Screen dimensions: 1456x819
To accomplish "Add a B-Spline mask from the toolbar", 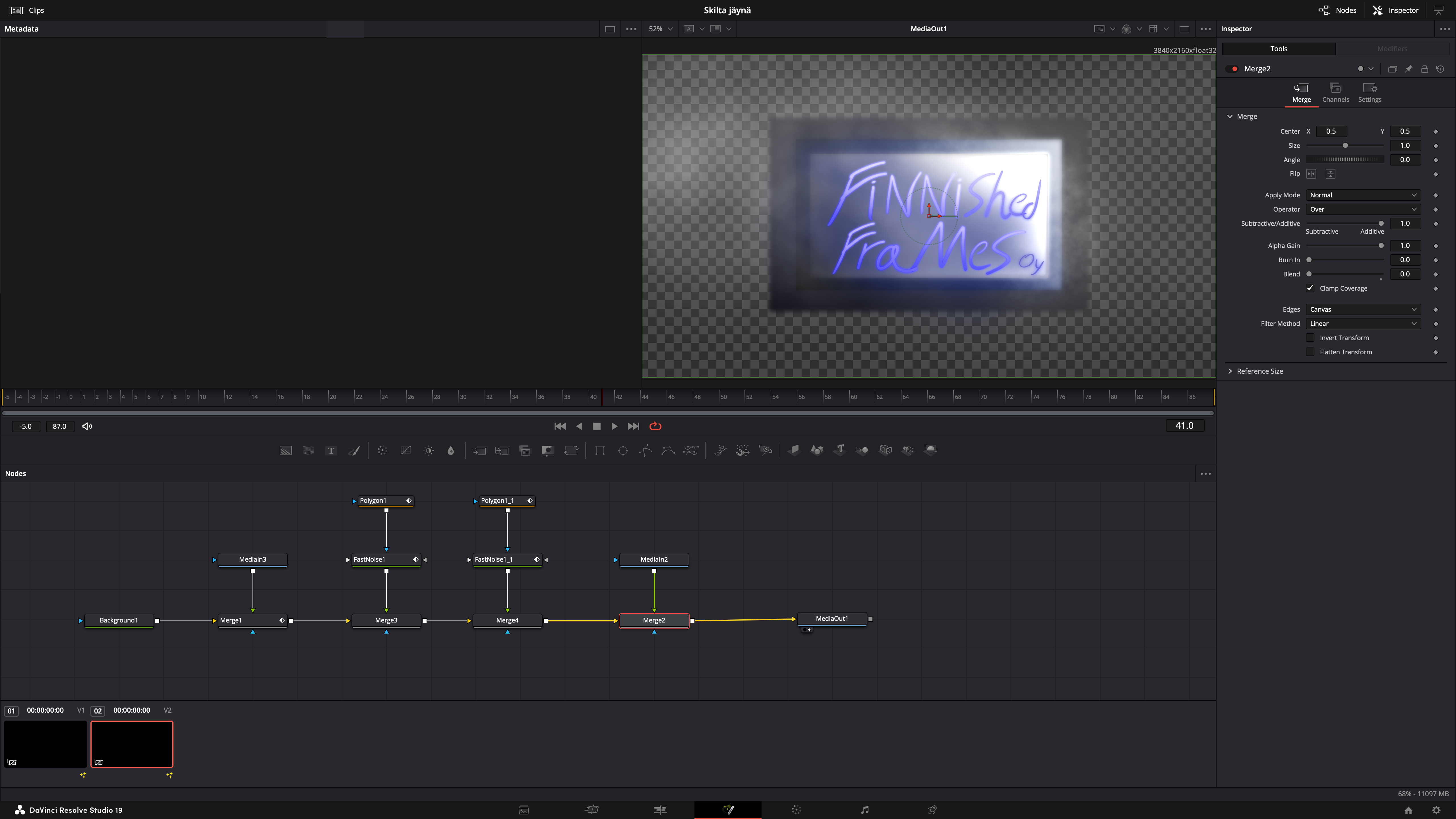I will coord(668,450).
